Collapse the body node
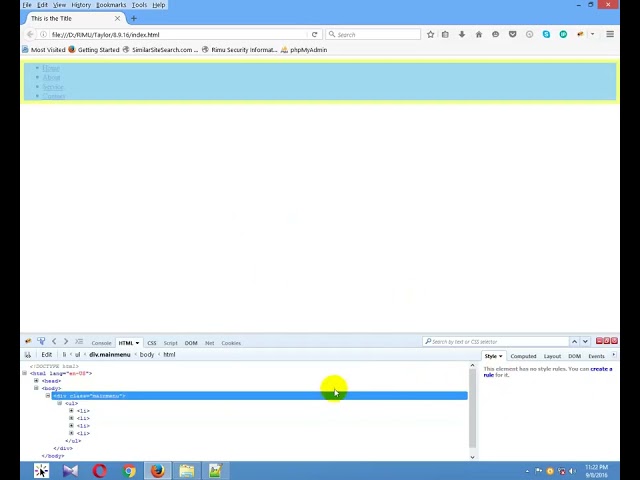The width and height of the screenshot is (640, 480). pos(36,388)
